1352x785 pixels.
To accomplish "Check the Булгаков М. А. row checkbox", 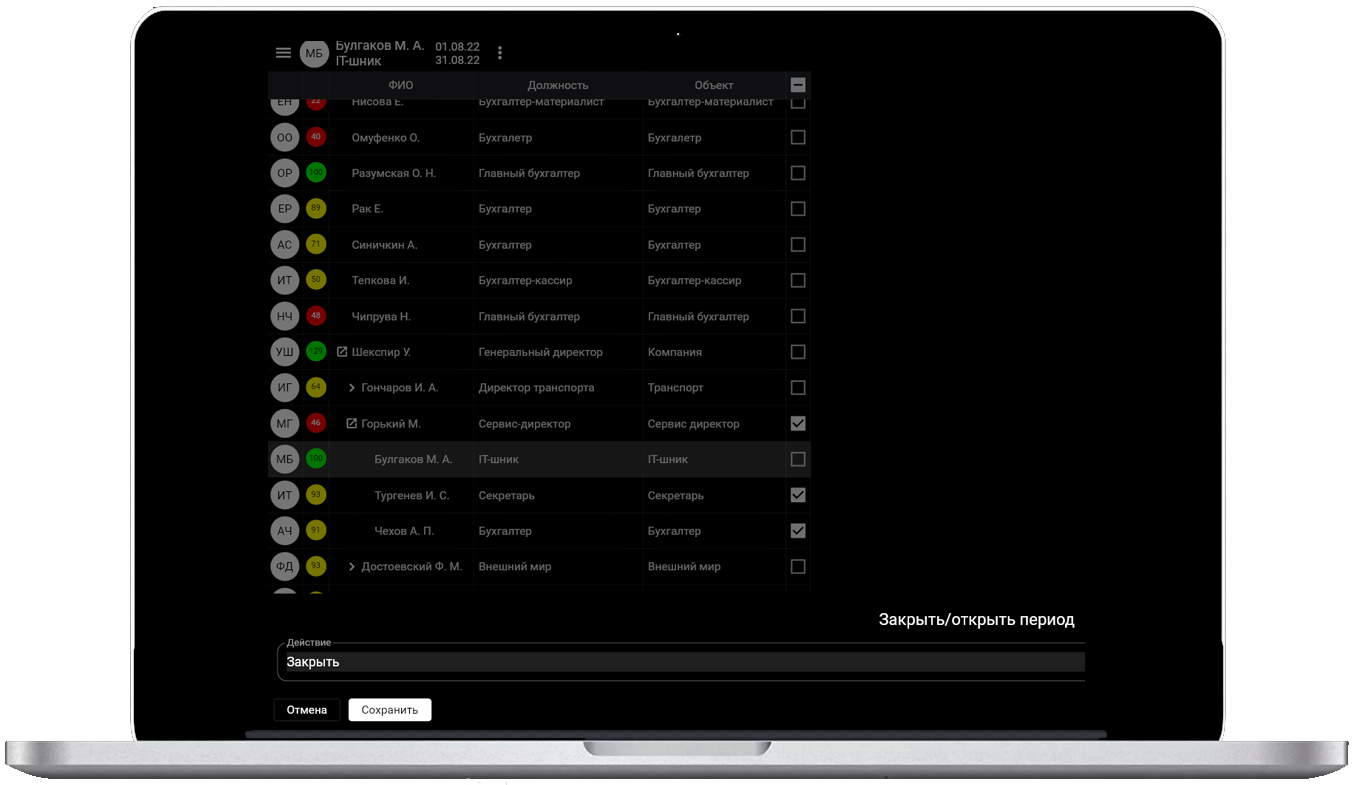I will click(x=798, y=459).
